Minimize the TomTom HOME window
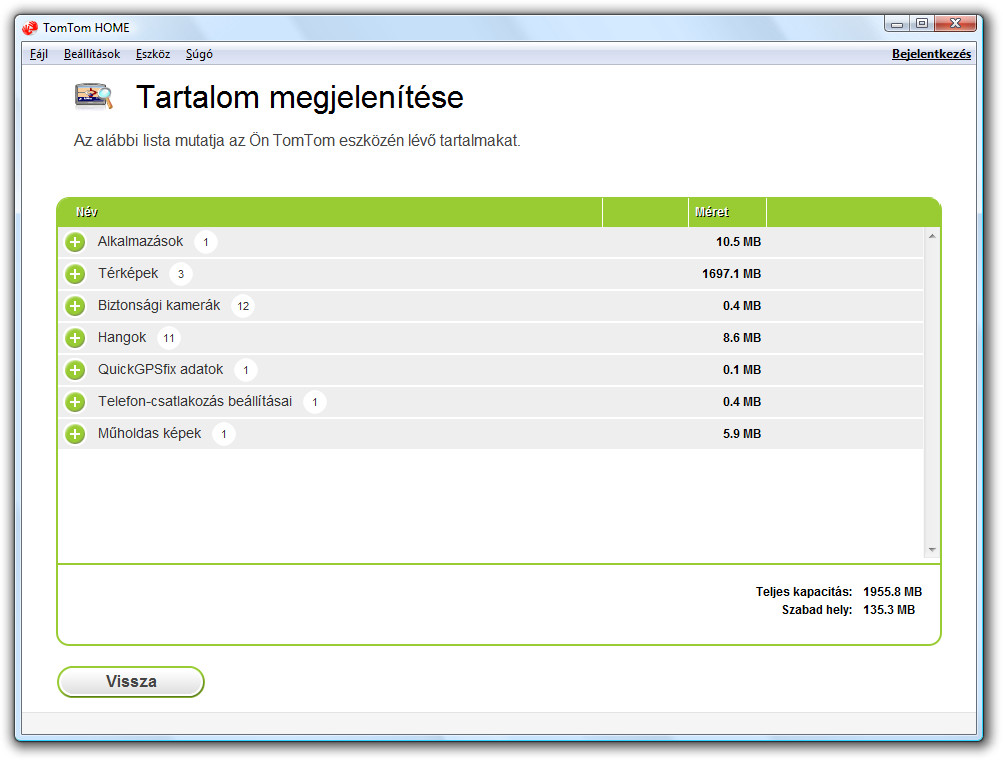The height and width of the screenshot is (760, 1003). pos(897,24)
